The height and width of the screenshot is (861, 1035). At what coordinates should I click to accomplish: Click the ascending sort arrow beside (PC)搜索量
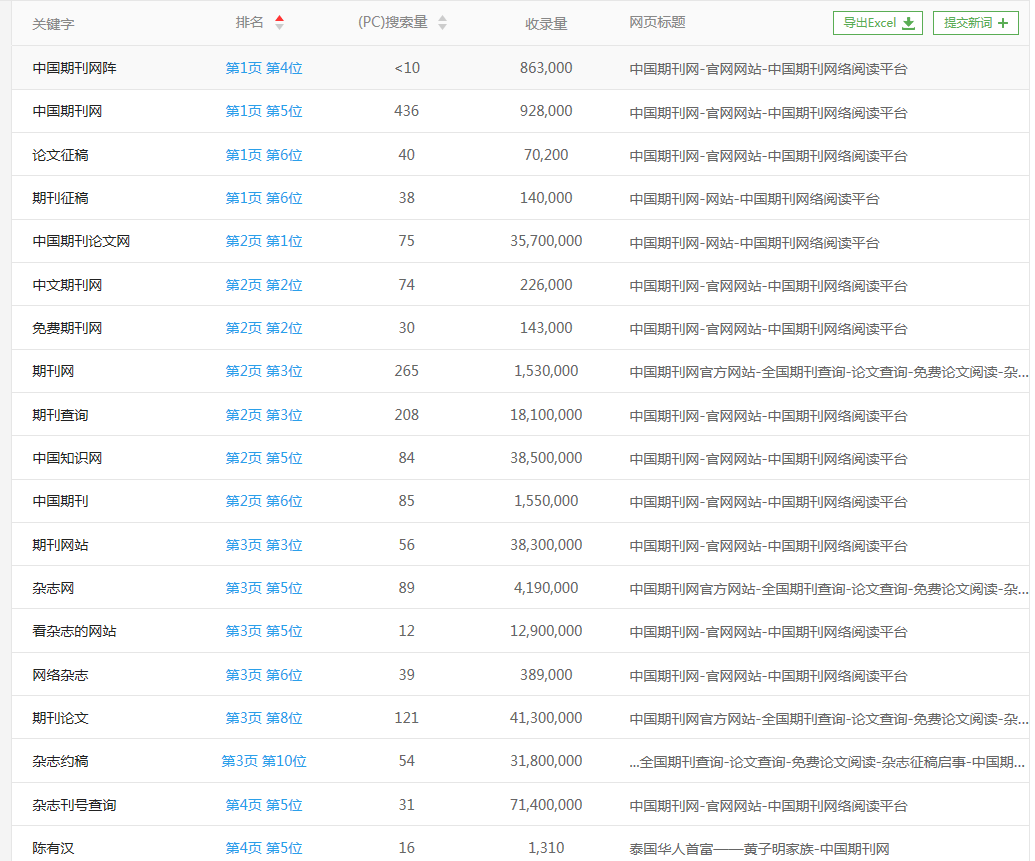click(x=443, y=17)
